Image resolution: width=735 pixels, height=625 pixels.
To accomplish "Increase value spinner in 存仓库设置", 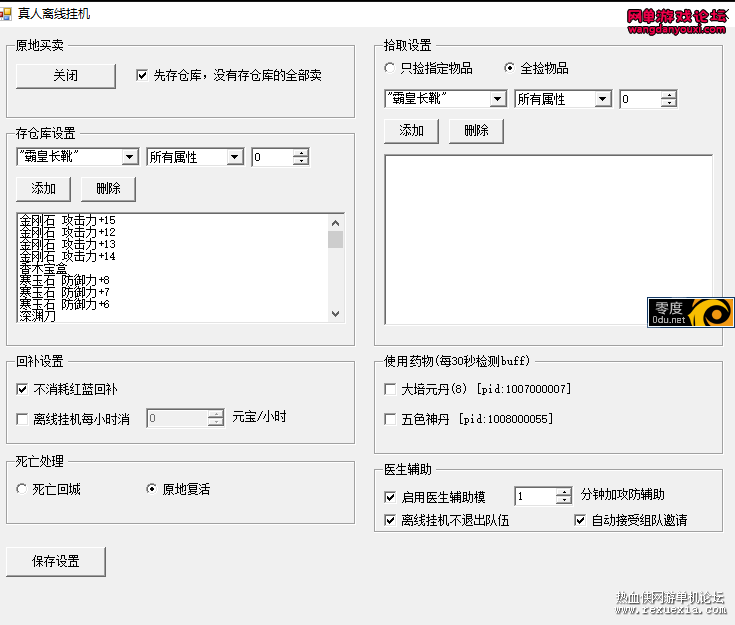I will coord(300,153).
